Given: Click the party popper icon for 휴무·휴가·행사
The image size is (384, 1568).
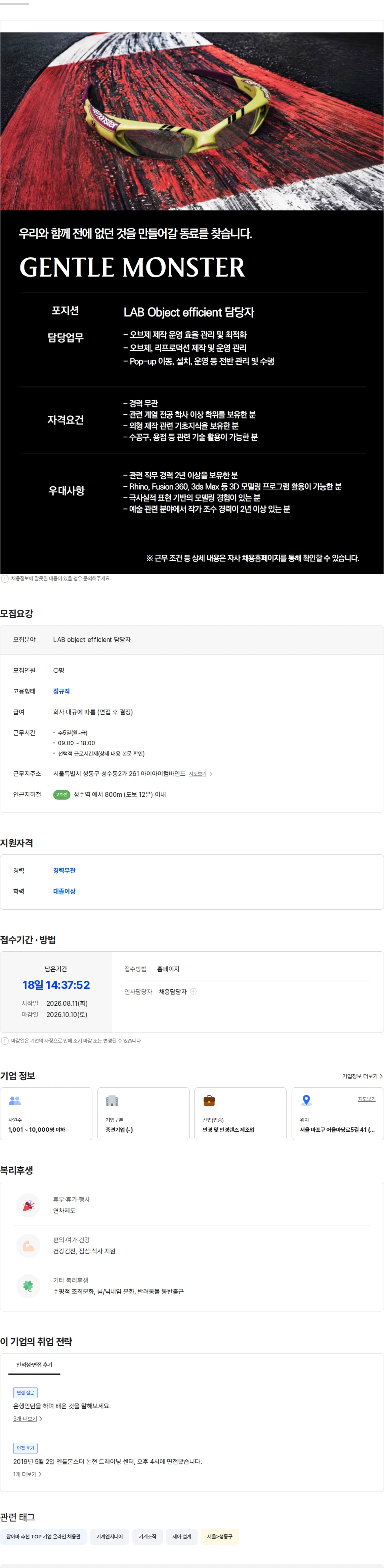Looking at the screenshot, I should coord(28,1205).
